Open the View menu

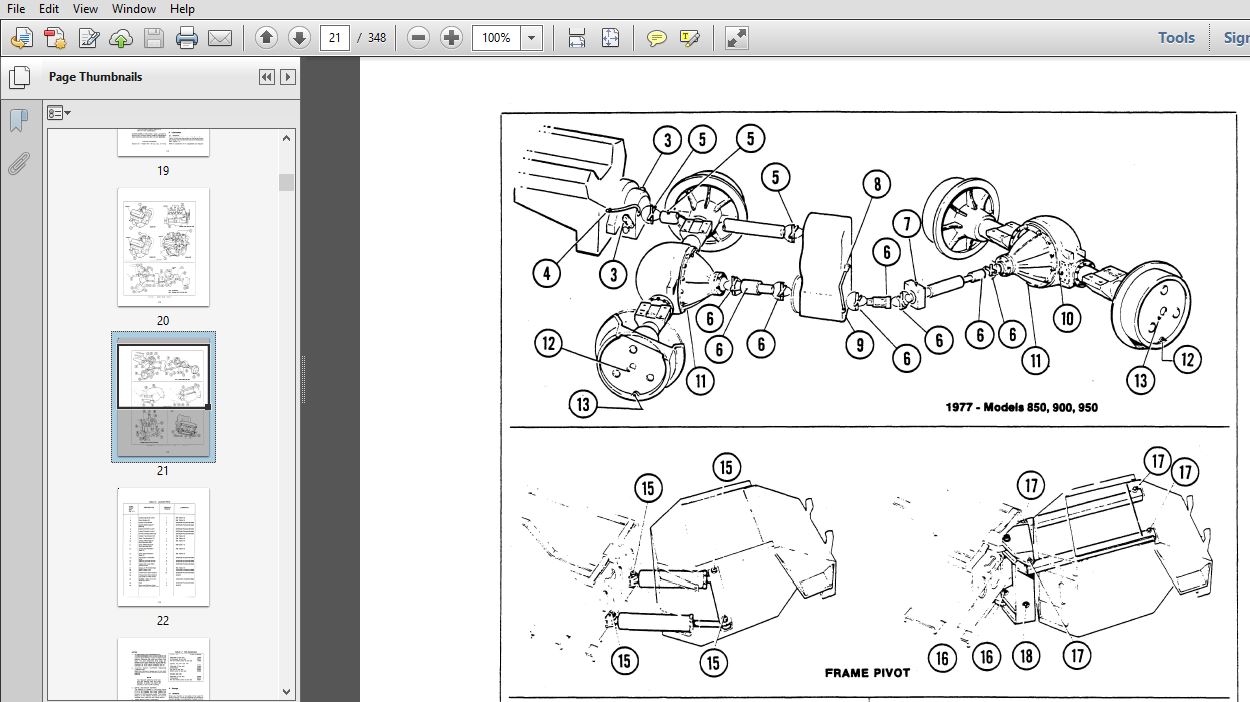click(85, 9)
